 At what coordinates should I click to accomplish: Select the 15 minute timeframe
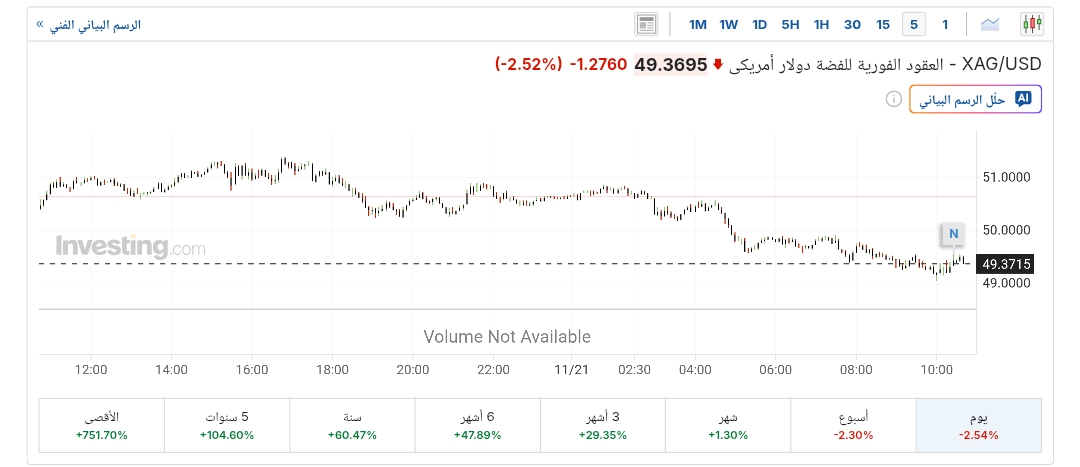click(883, 24)
